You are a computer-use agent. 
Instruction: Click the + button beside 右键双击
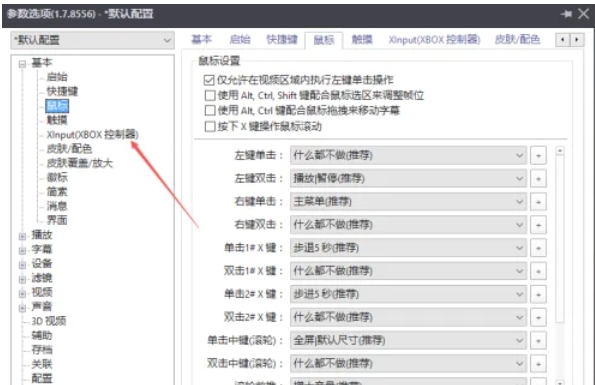coord(538,225)
